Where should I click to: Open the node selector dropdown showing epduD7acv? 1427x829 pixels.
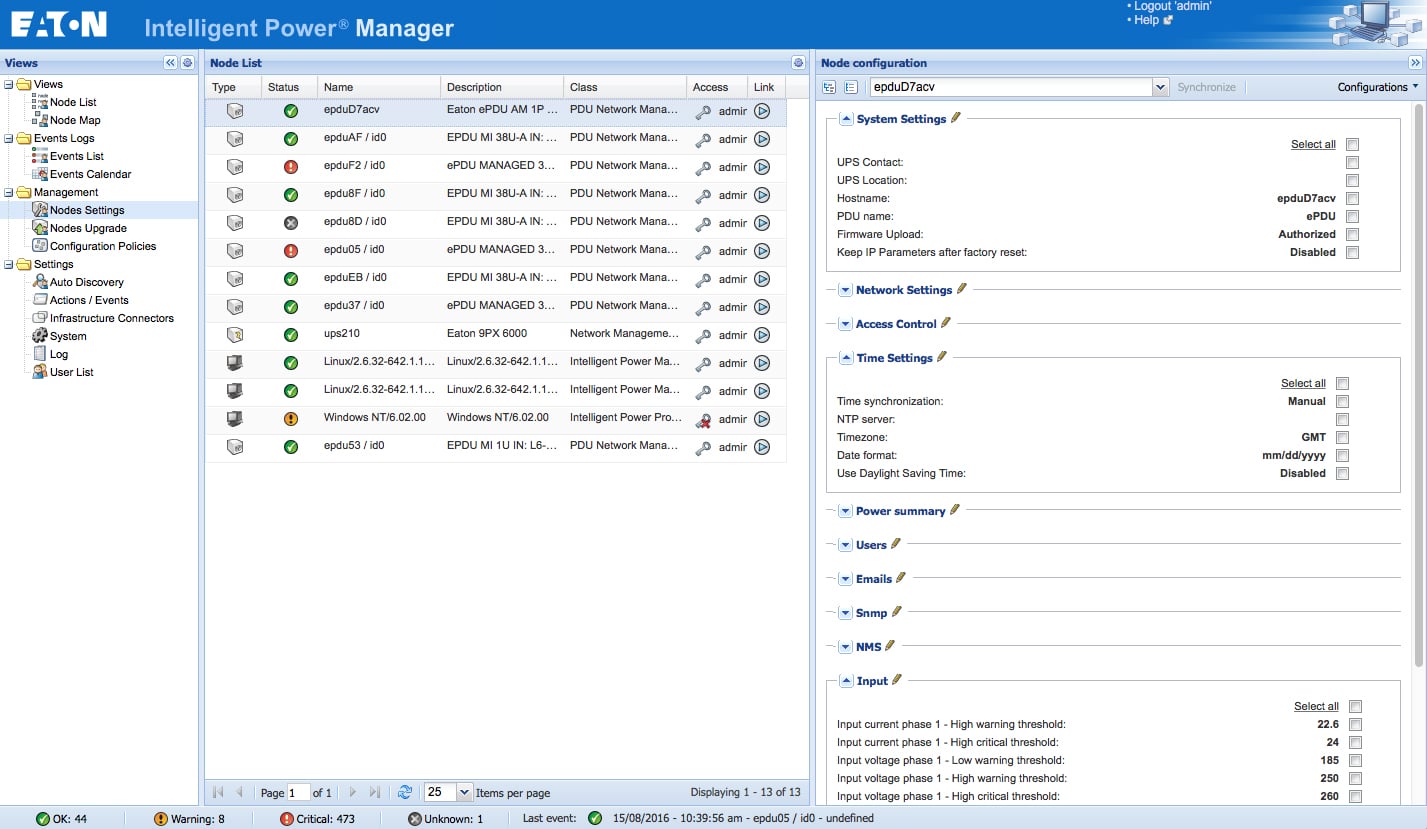pos(1160,87)
